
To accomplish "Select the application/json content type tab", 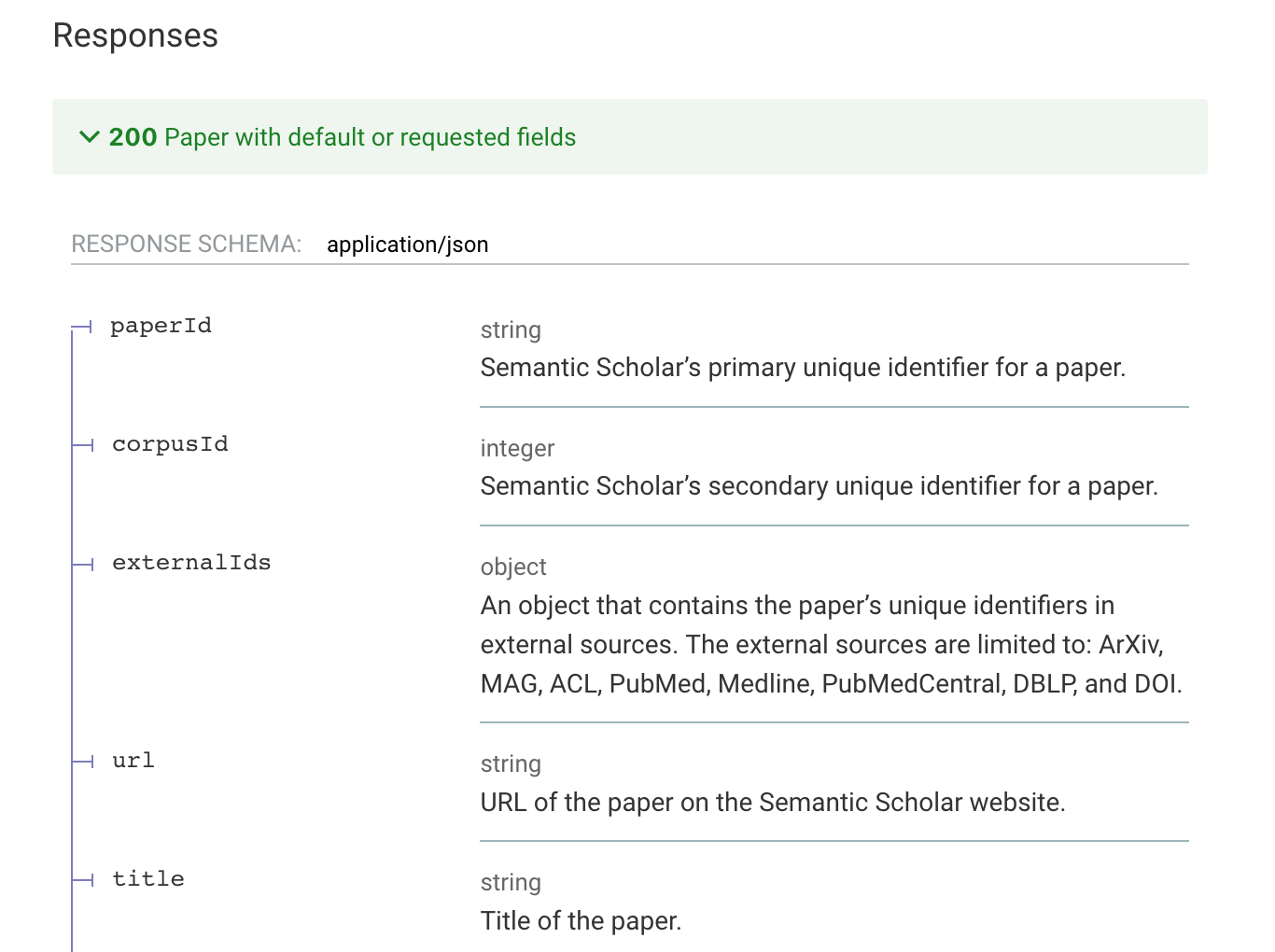I will [x=408, y=244].
